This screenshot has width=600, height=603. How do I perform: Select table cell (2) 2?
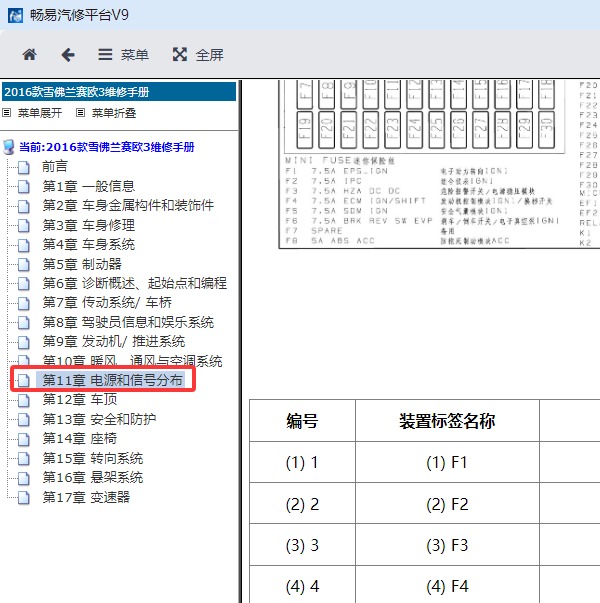click(302, 504)
